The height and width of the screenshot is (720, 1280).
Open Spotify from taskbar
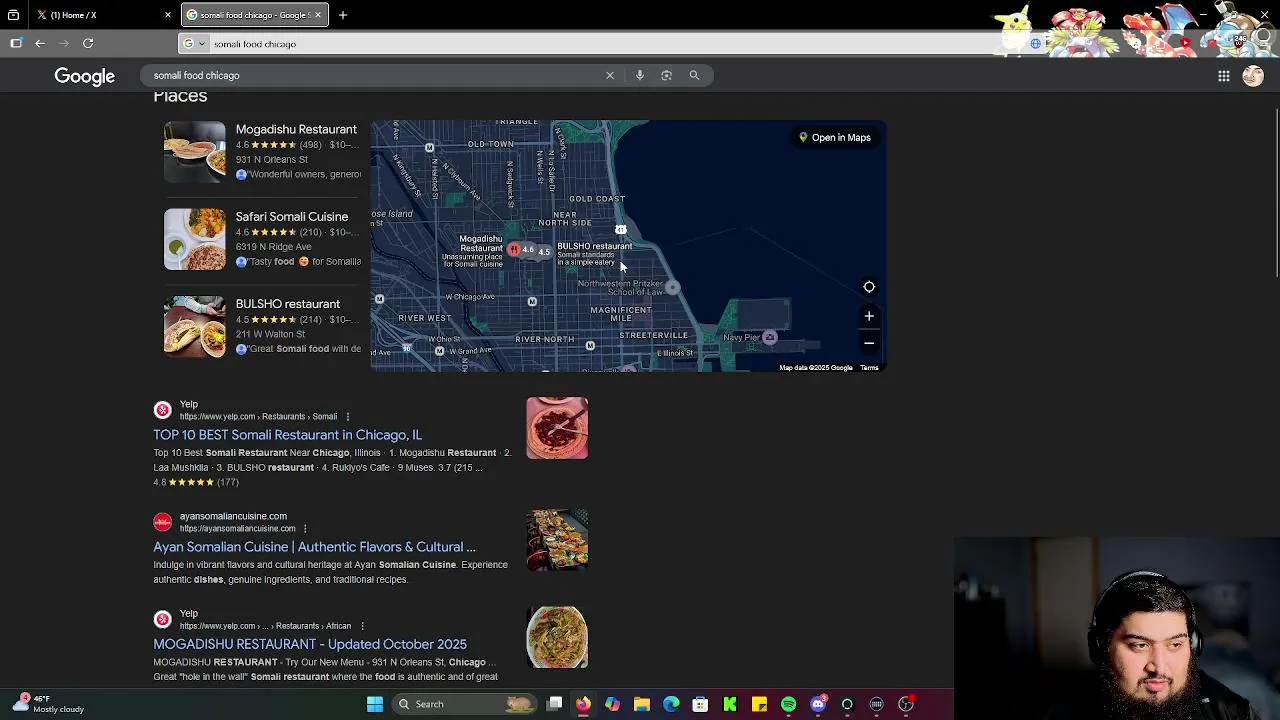click(x=788, y=704)
